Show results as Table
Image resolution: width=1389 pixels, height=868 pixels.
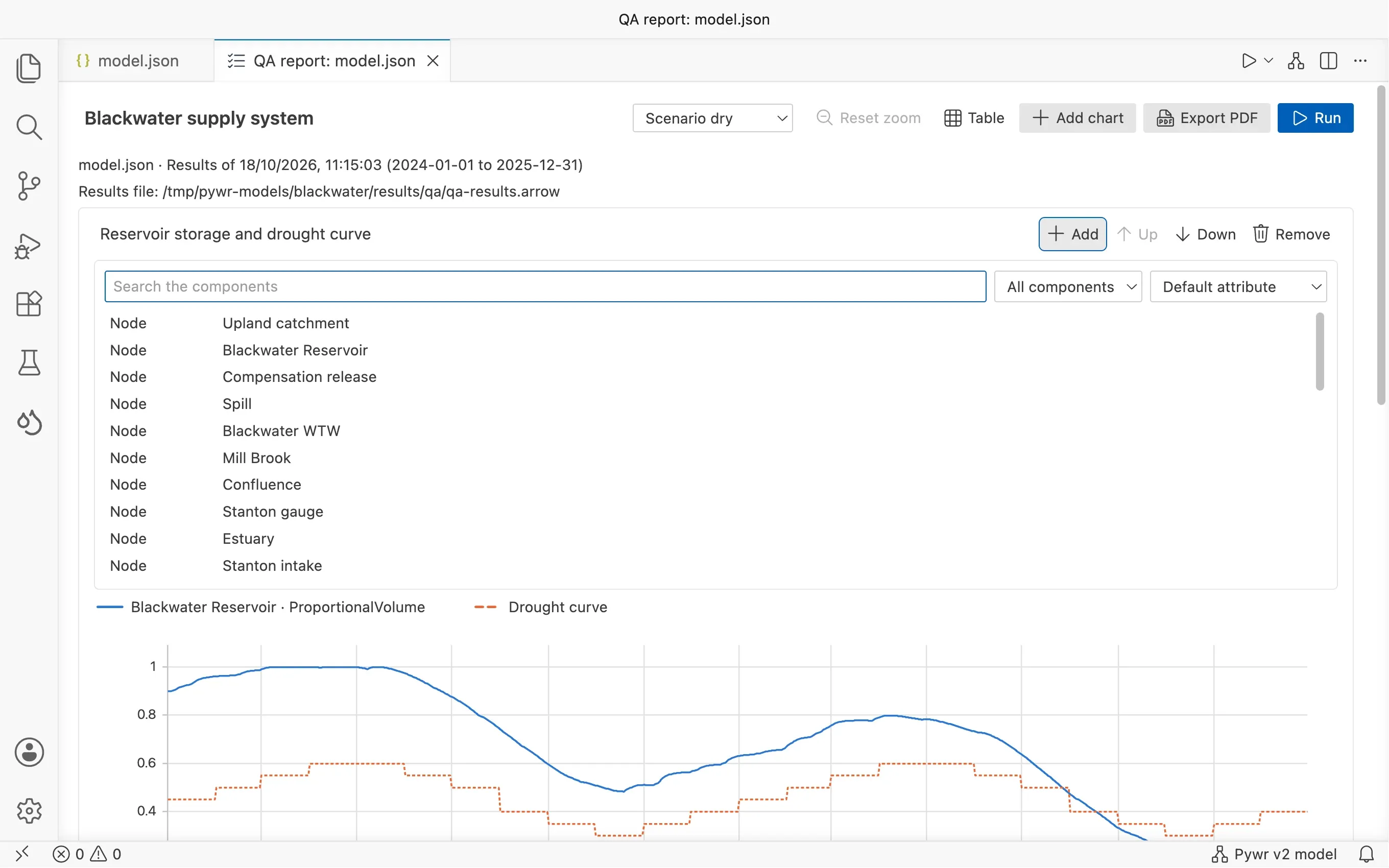974,118
